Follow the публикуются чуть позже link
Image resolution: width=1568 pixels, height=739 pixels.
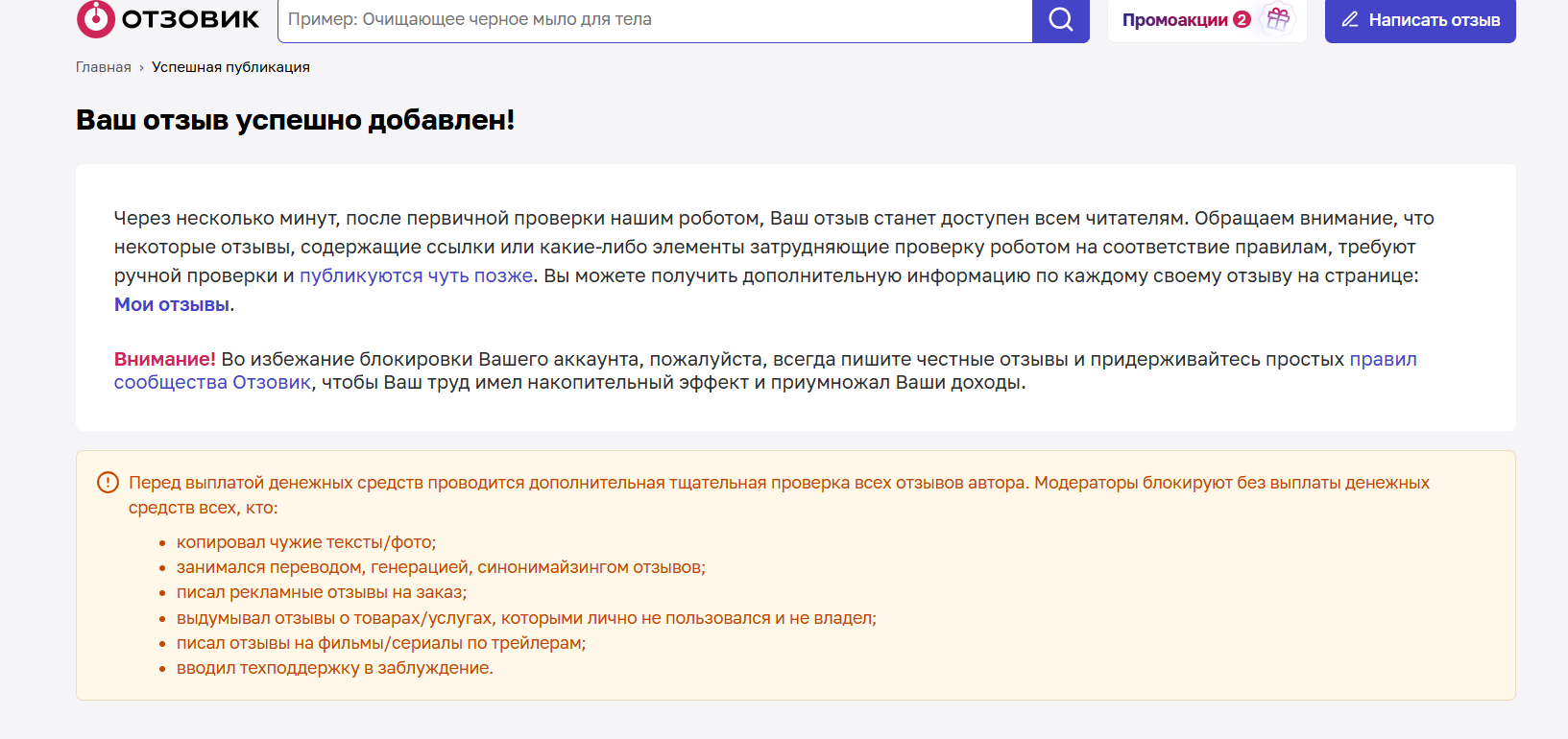pyautogui.click(x=416, y=276)
